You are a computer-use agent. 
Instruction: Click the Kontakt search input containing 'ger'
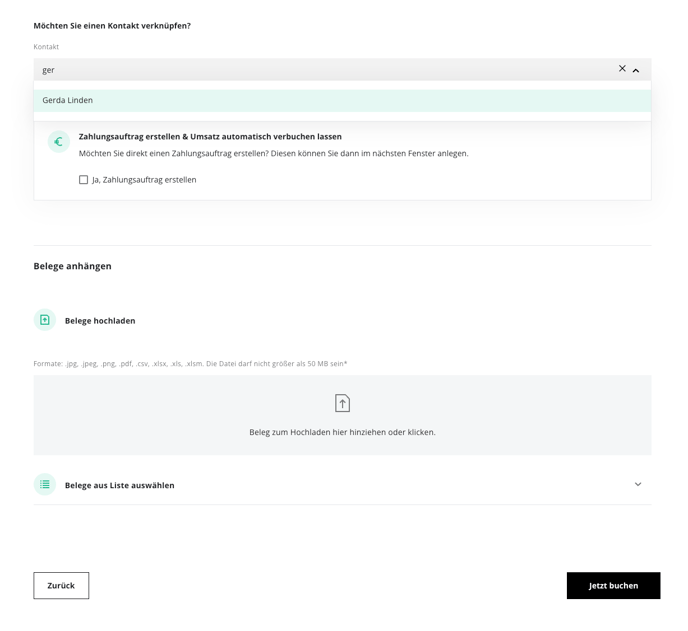325,70
